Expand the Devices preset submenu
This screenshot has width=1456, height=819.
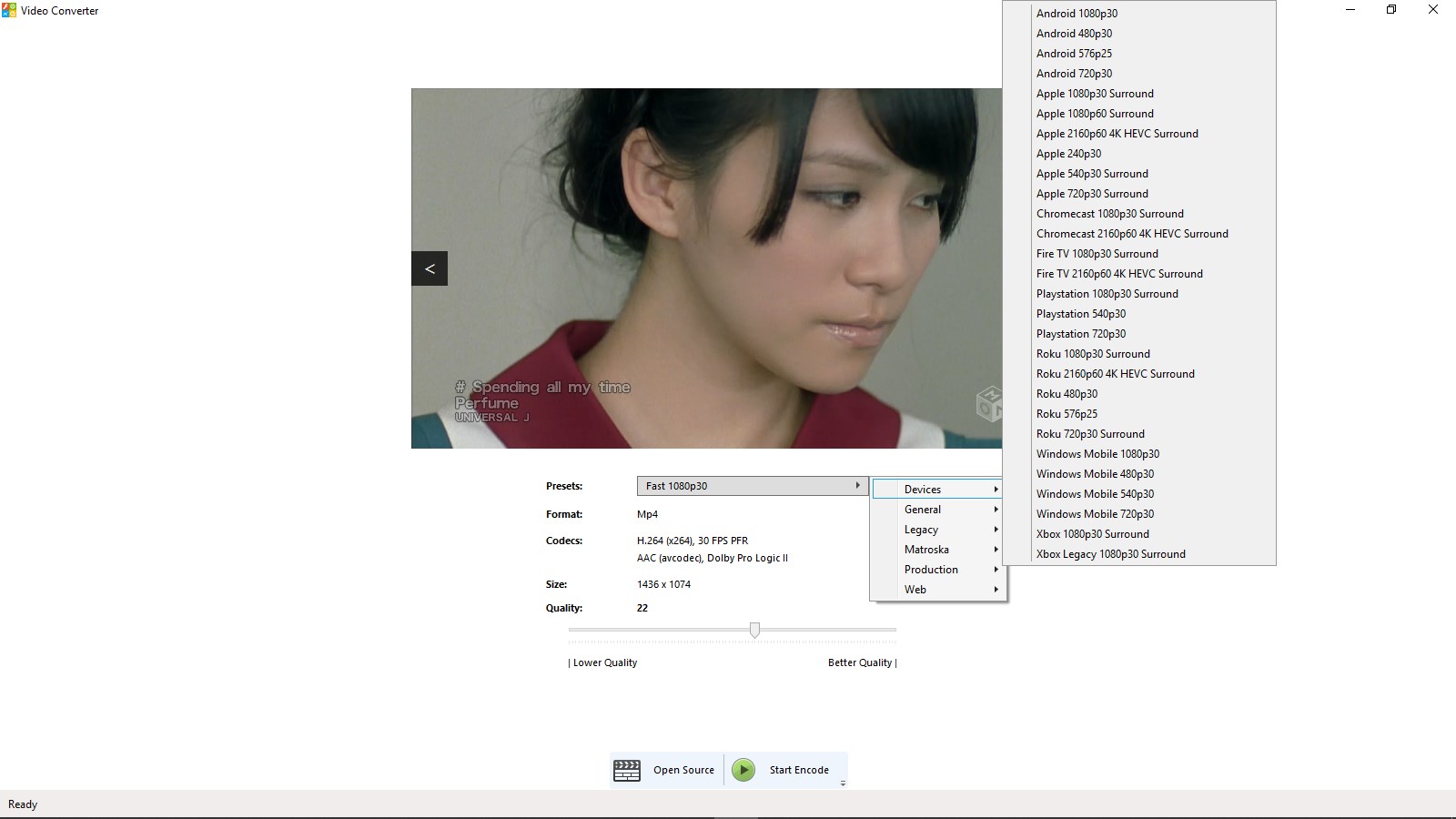click(x=938, y=490)
